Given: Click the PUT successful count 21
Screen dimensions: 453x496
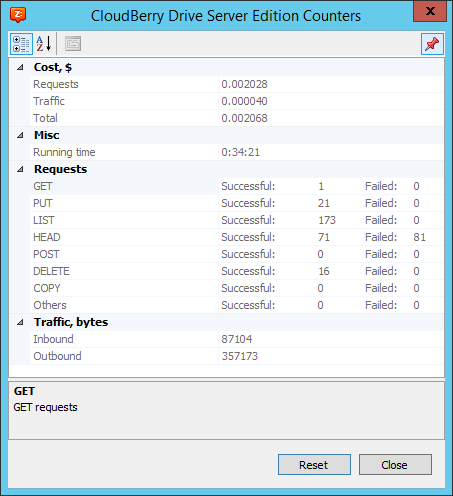Looking at the screenshot, I should tap(324, 203).
